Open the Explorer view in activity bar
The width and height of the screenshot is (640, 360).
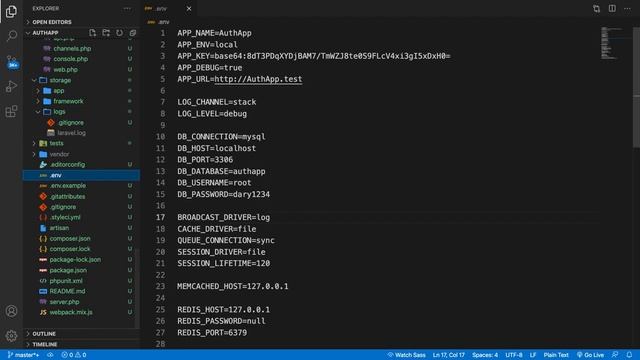[11, 11]
